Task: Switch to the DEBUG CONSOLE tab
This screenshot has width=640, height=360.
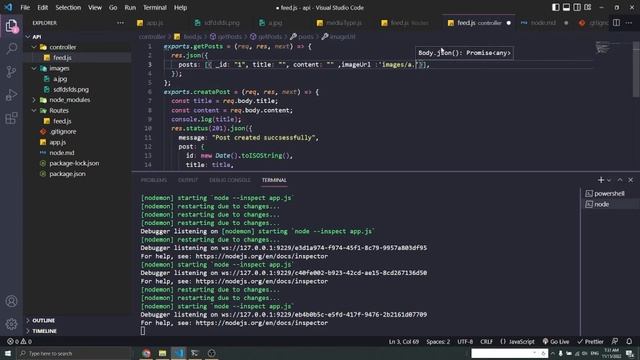Action: 230,180
